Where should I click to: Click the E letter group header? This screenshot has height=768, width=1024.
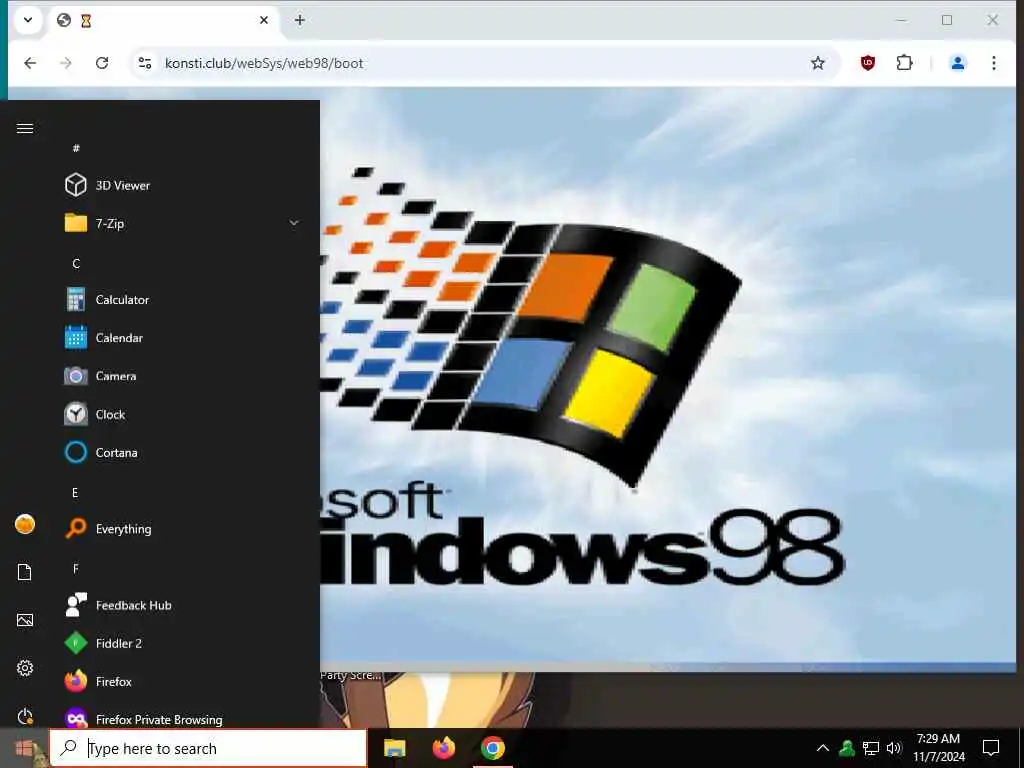[75, 492]
